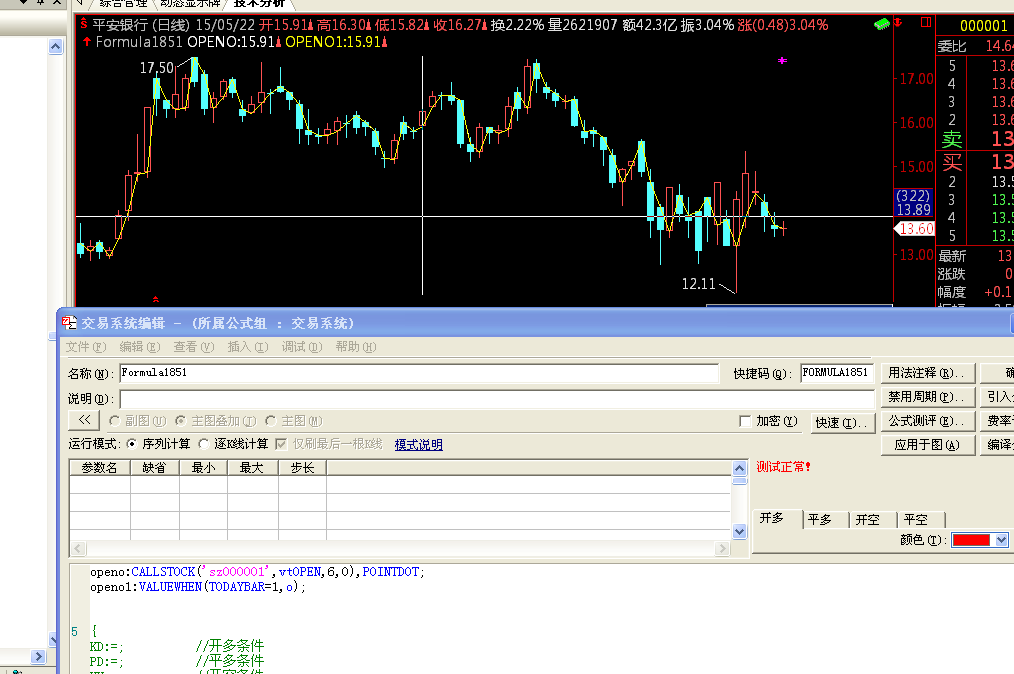Open the 插入(I) menu

click(248, 347)
